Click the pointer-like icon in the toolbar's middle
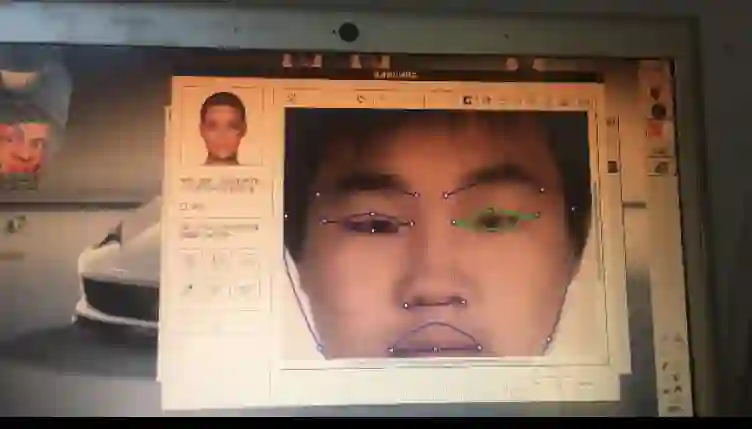 pos(361,99)
